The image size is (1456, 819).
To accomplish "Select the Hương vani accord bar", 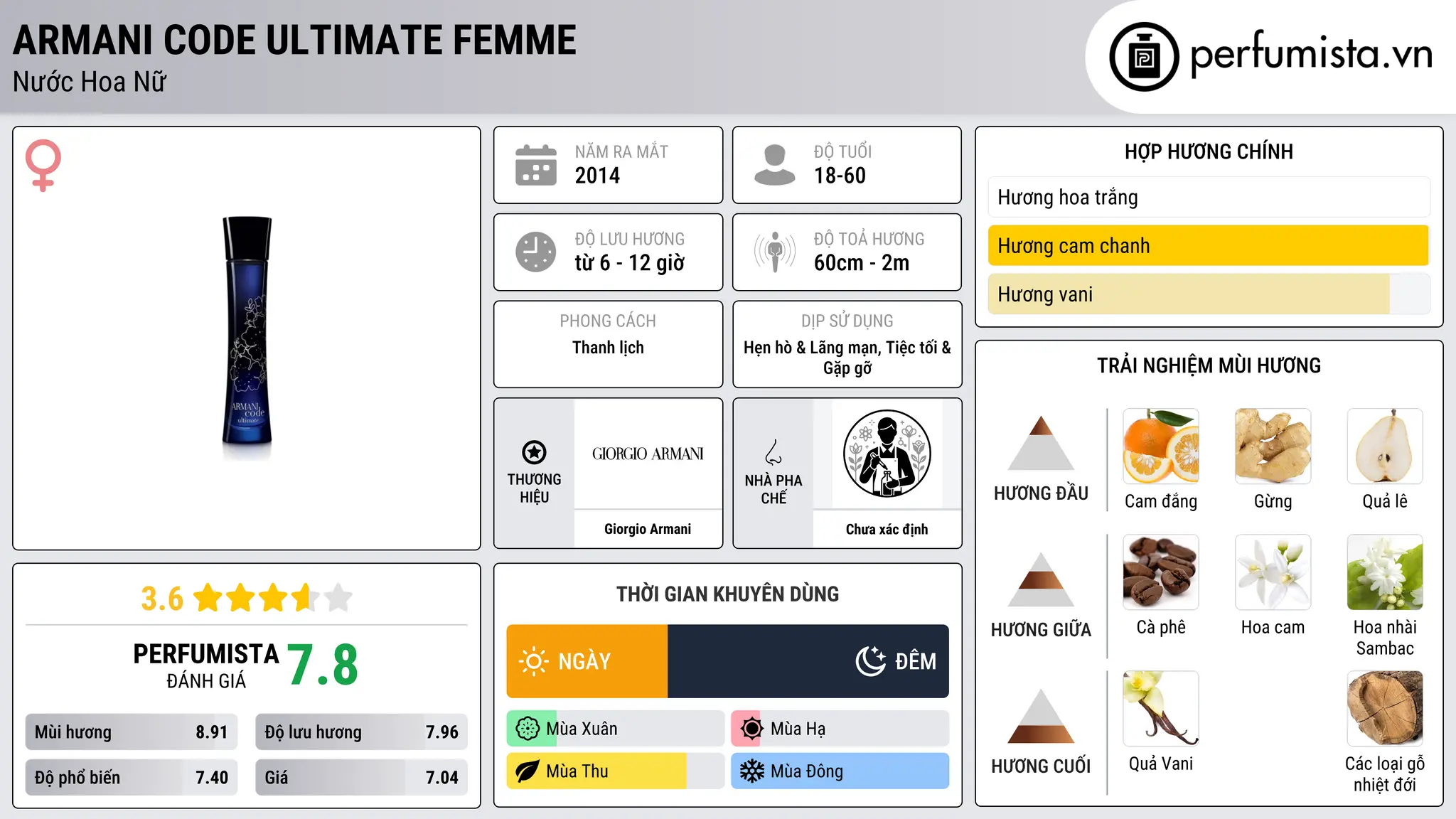I will click(x=1209, y=294).
